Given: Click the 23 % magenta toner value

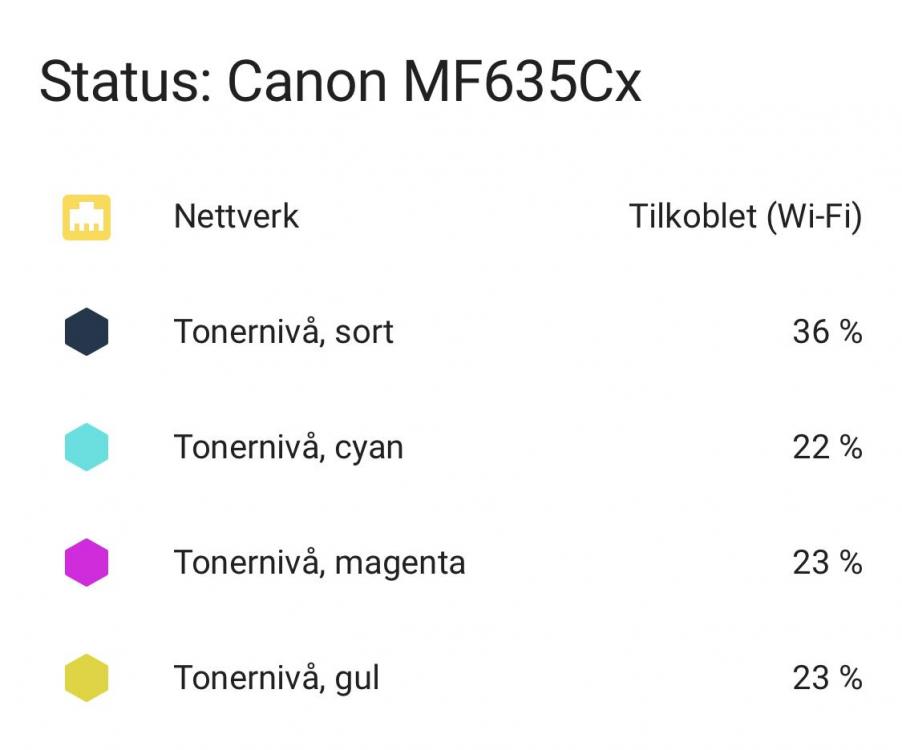Looking at the screenshot, I should click(x=827, y=562).
